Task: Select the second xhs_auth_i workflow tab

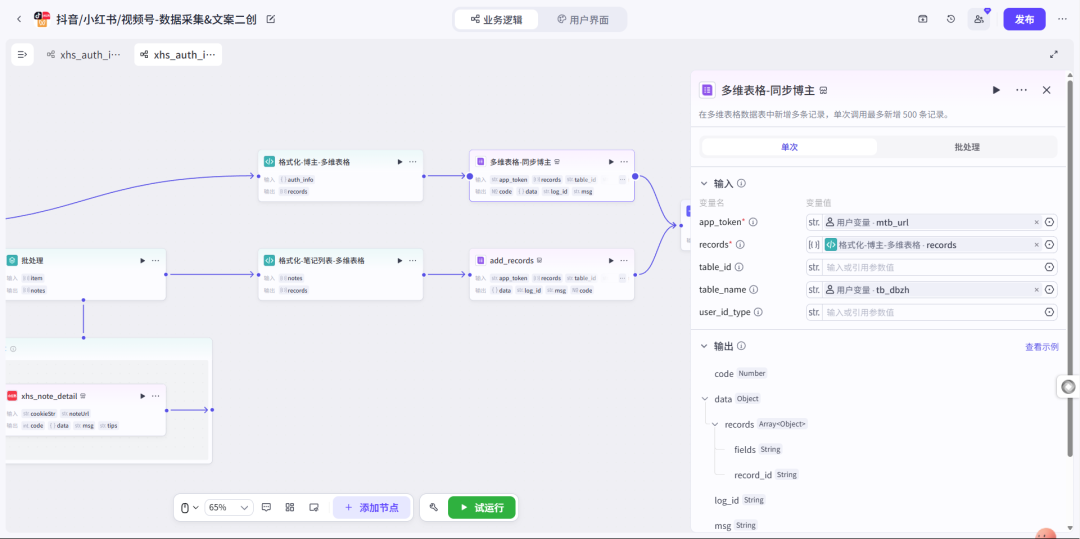Action: tap(178, 54)
